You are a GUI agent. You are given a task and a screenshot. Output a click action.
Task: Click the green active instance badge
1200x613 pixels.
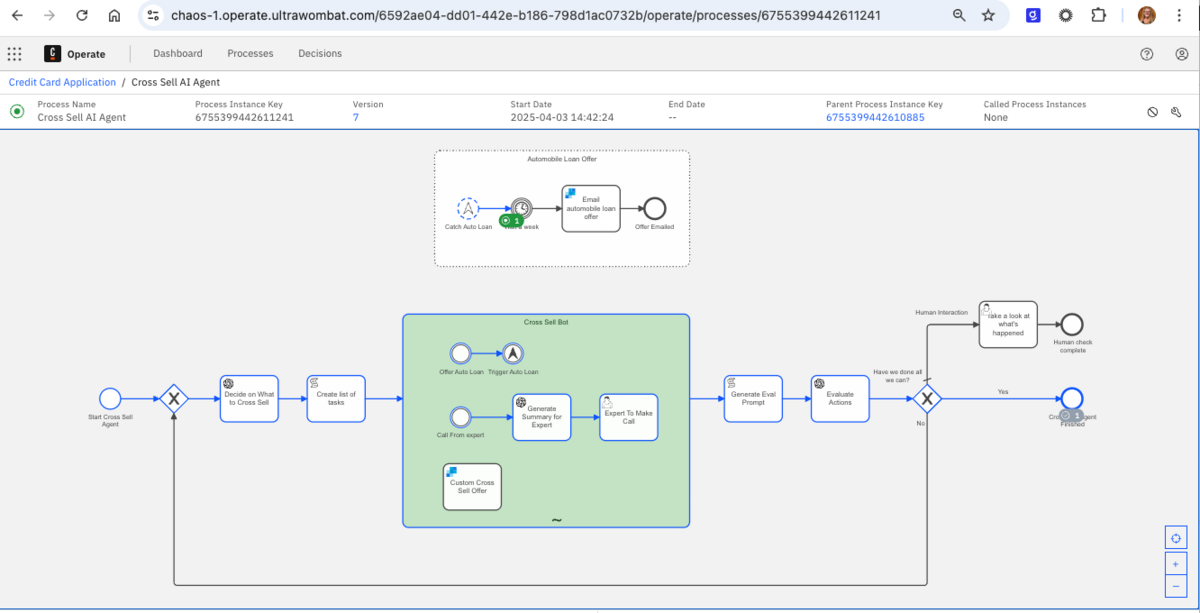pos(511,220)
